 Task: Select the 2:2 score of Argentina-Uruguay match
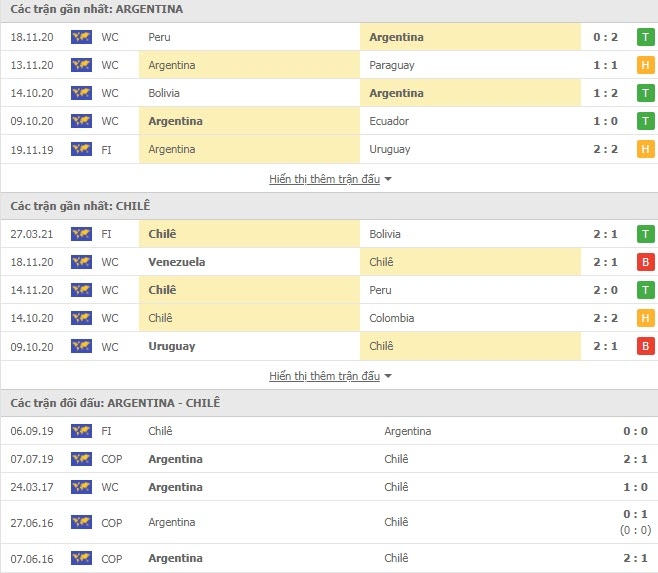605,149
